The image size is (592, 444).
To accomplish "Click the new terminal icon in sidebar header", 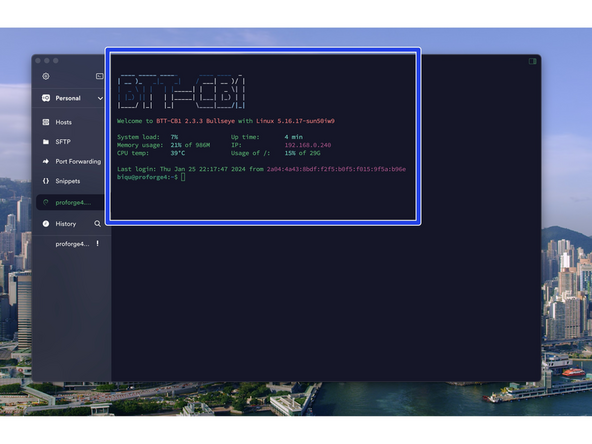I will tap(100, 76).
